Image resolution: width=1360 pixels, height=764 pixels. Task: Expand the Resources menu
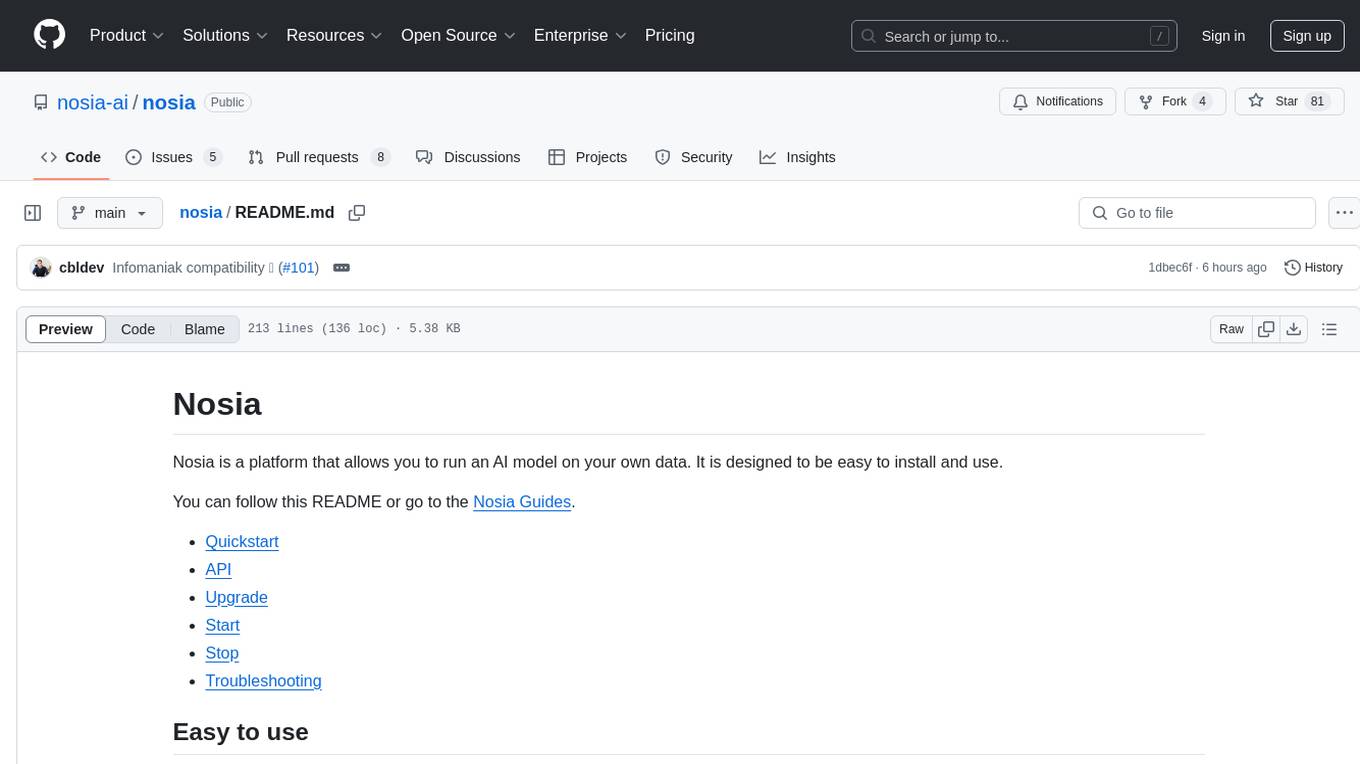click(334, 35)
